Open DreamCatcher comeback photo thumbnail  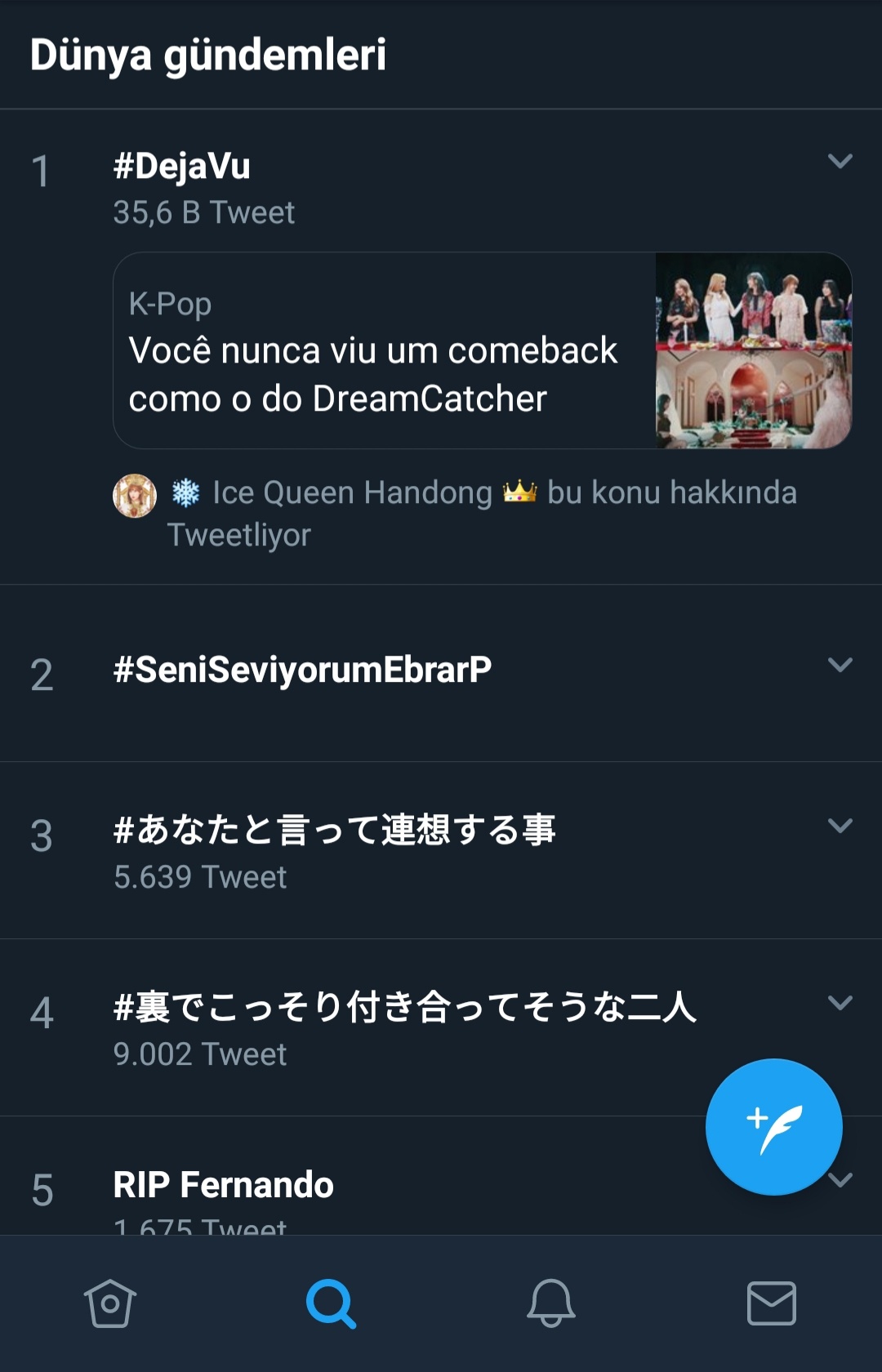(754, 350)
